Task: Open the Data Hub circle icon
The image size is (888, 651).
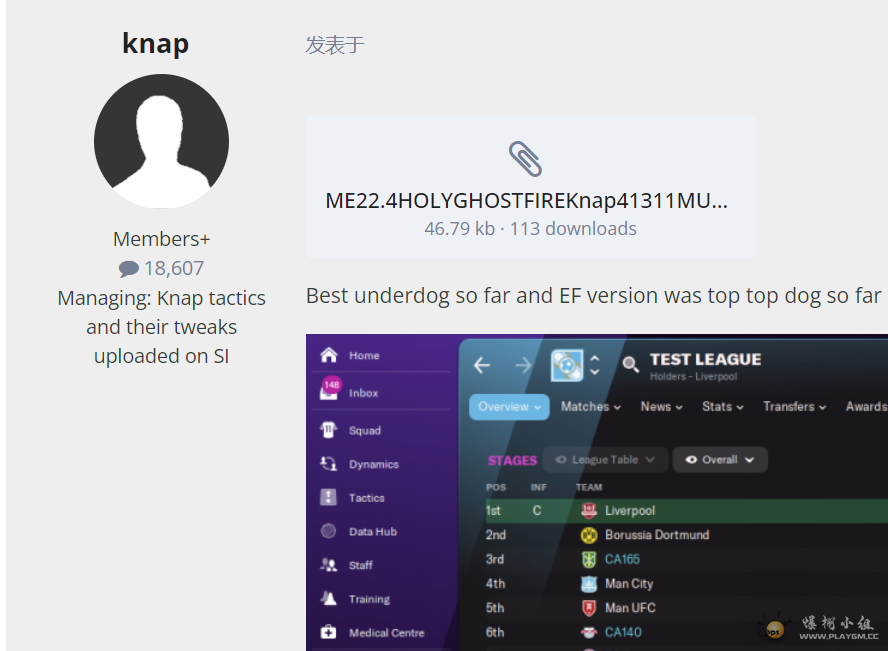Action: [x=328, y=531]
